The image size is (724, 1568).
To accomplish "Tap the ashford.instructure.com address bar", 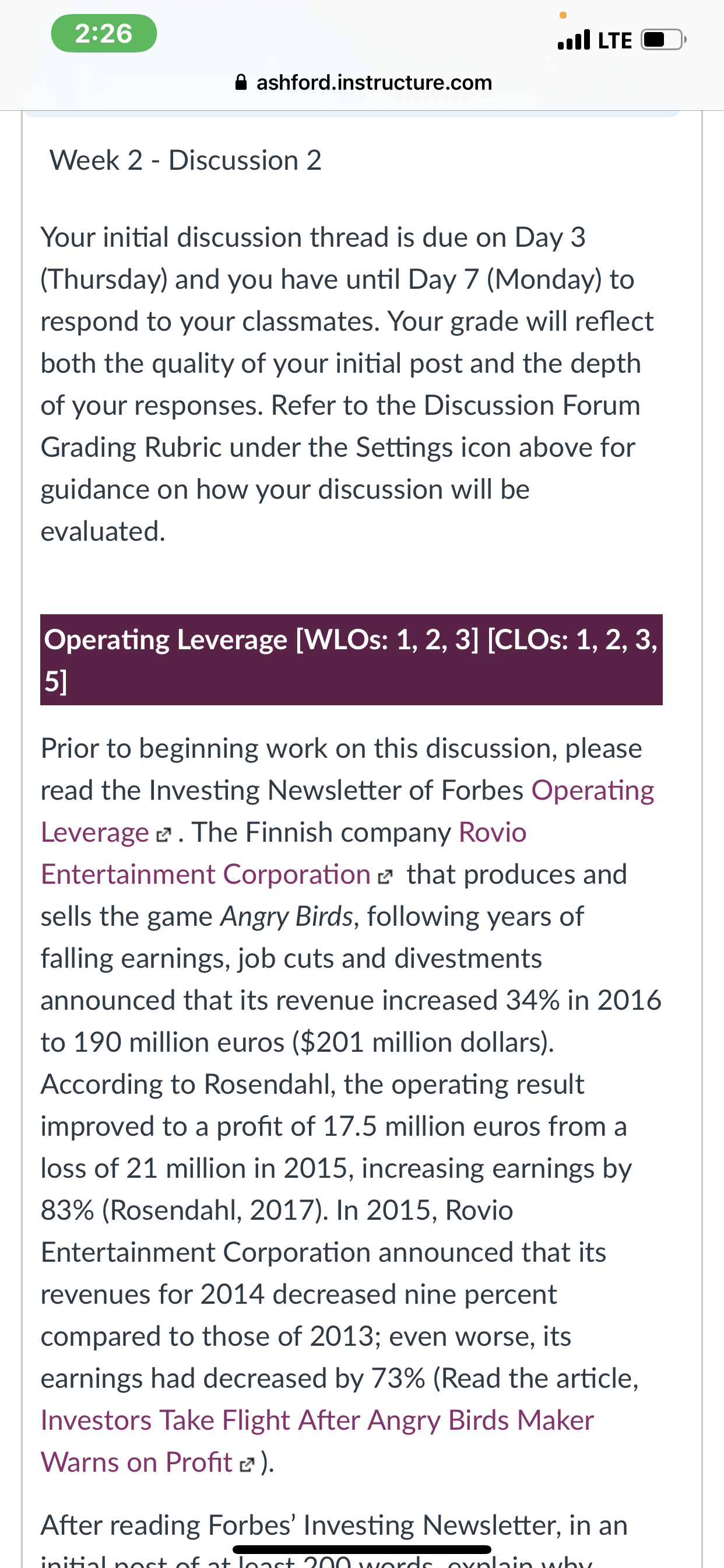I will point(363,82).
